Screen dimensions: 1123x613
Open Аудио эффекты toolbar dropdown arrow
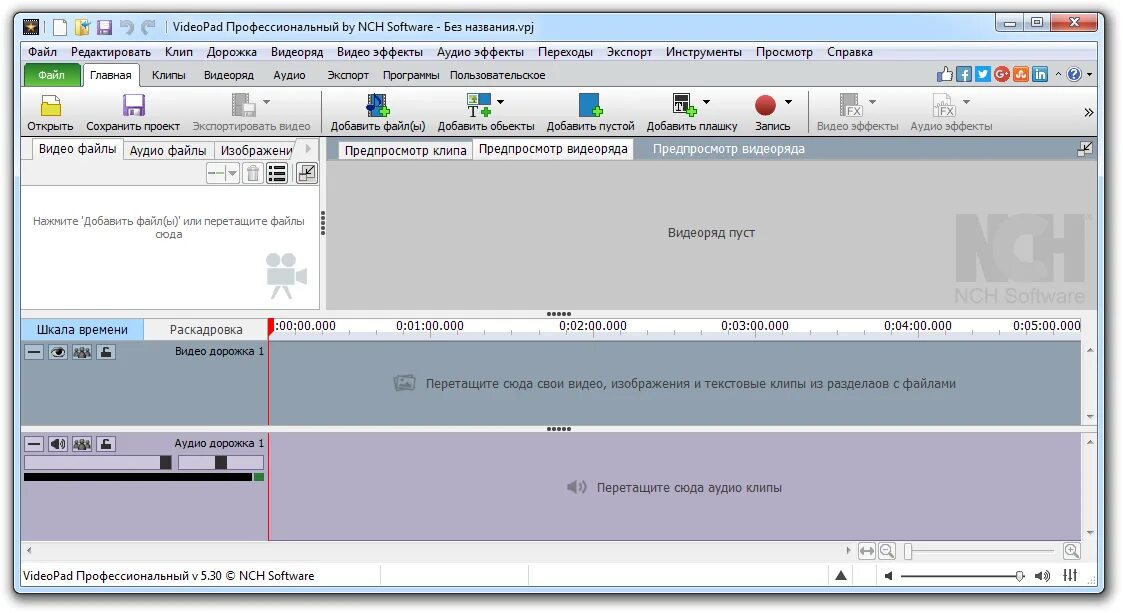[966, 102]
